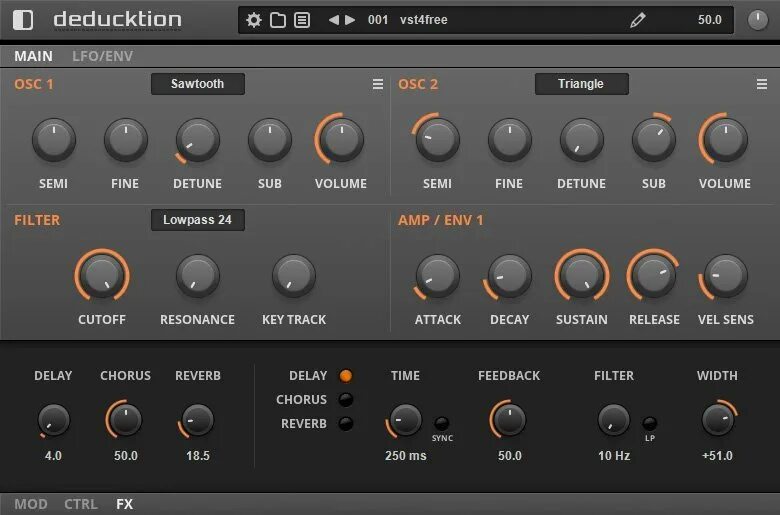The height and width of the screenshot is (515, 780).
Task: Click the 10 Hz filter value
Action: [614, 456]
